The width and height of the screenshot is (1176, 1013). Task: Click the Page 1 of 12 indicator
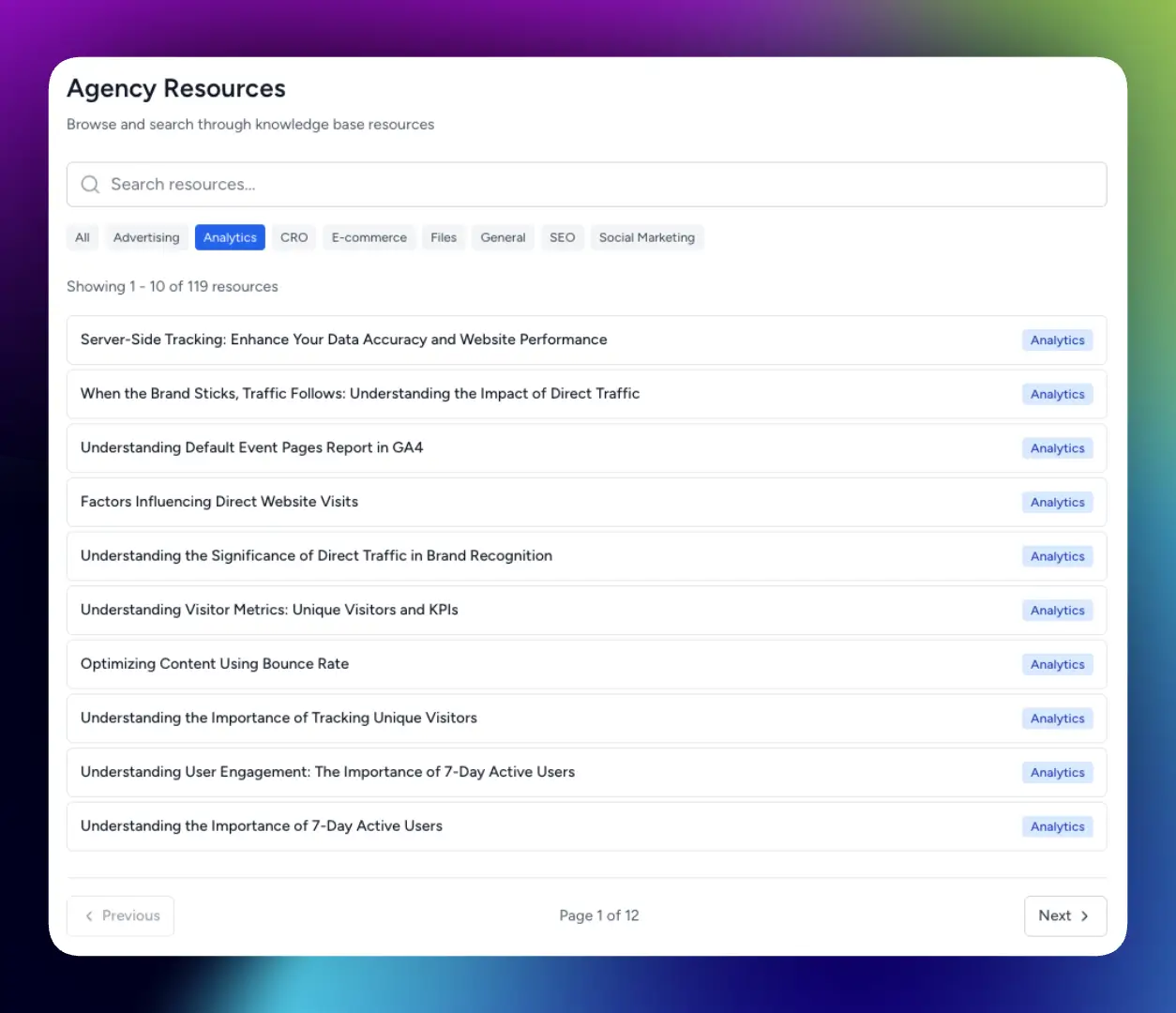click(x=599, y=915)
